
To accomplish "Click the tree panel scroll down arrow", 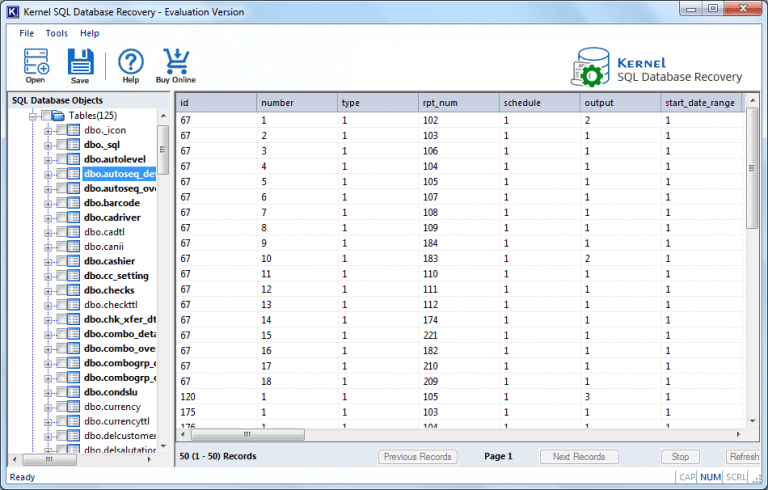I will coord(164,446).
